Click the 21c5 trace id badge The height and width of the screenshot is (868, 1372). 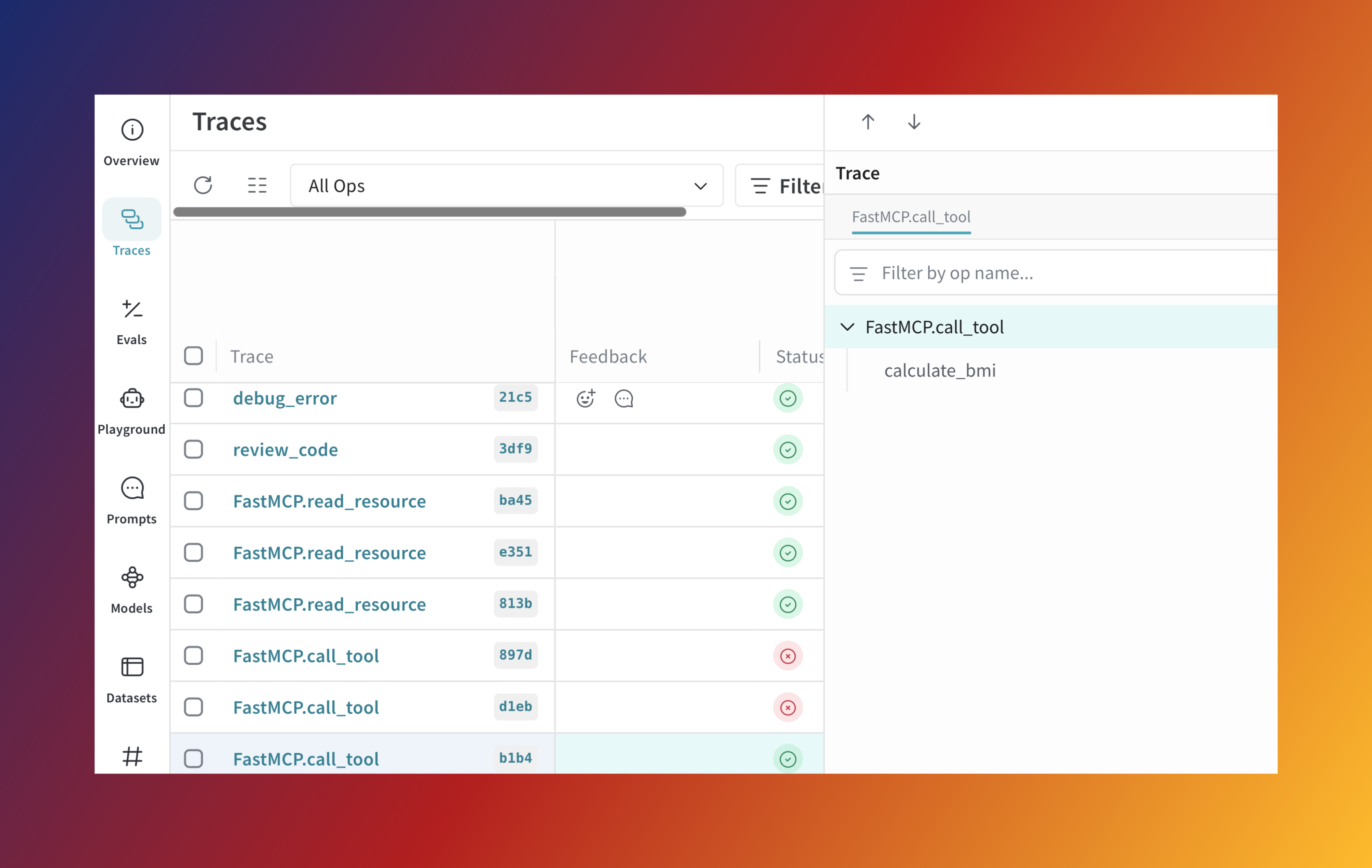pyautogui.click(x=516, y=398)
